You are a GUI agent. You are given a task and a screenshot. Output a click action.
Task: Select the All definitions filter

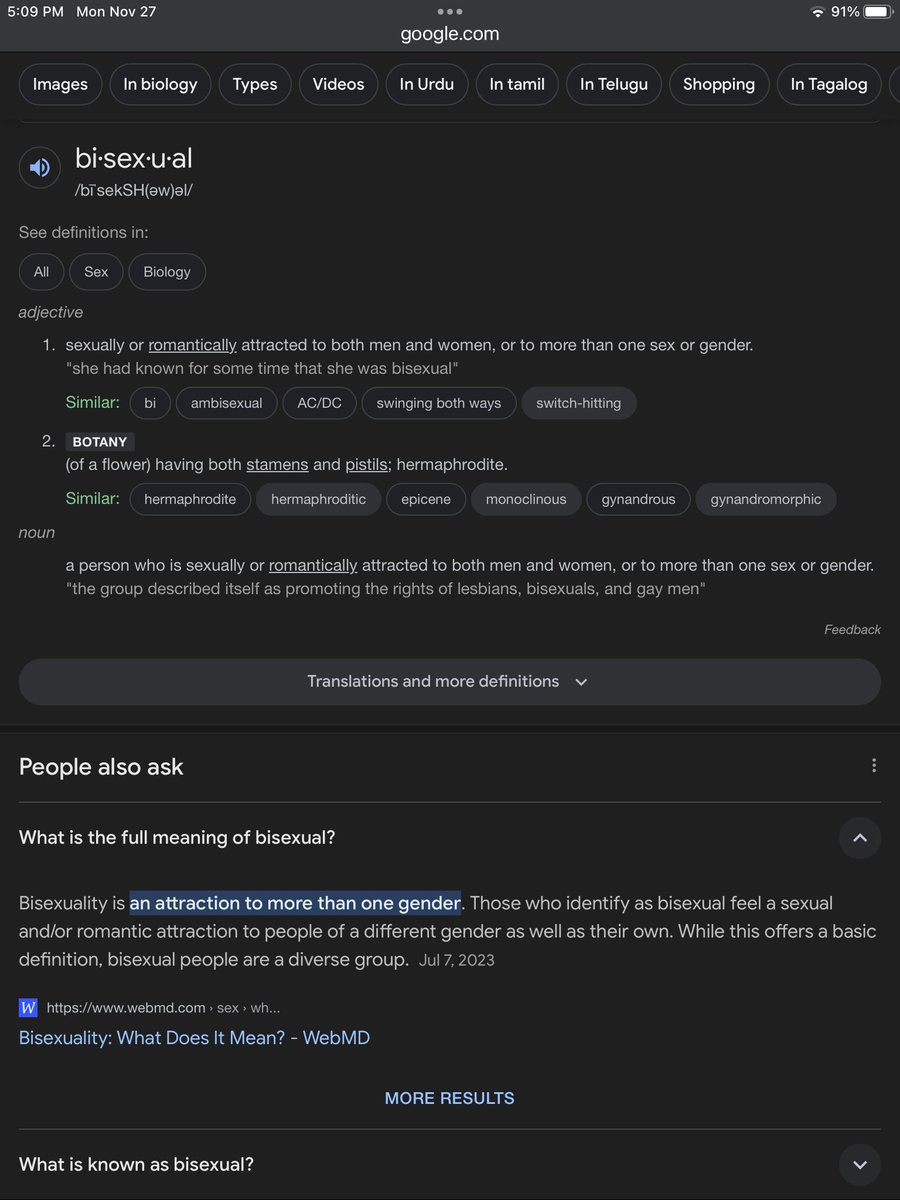click(x=41, y=272)
